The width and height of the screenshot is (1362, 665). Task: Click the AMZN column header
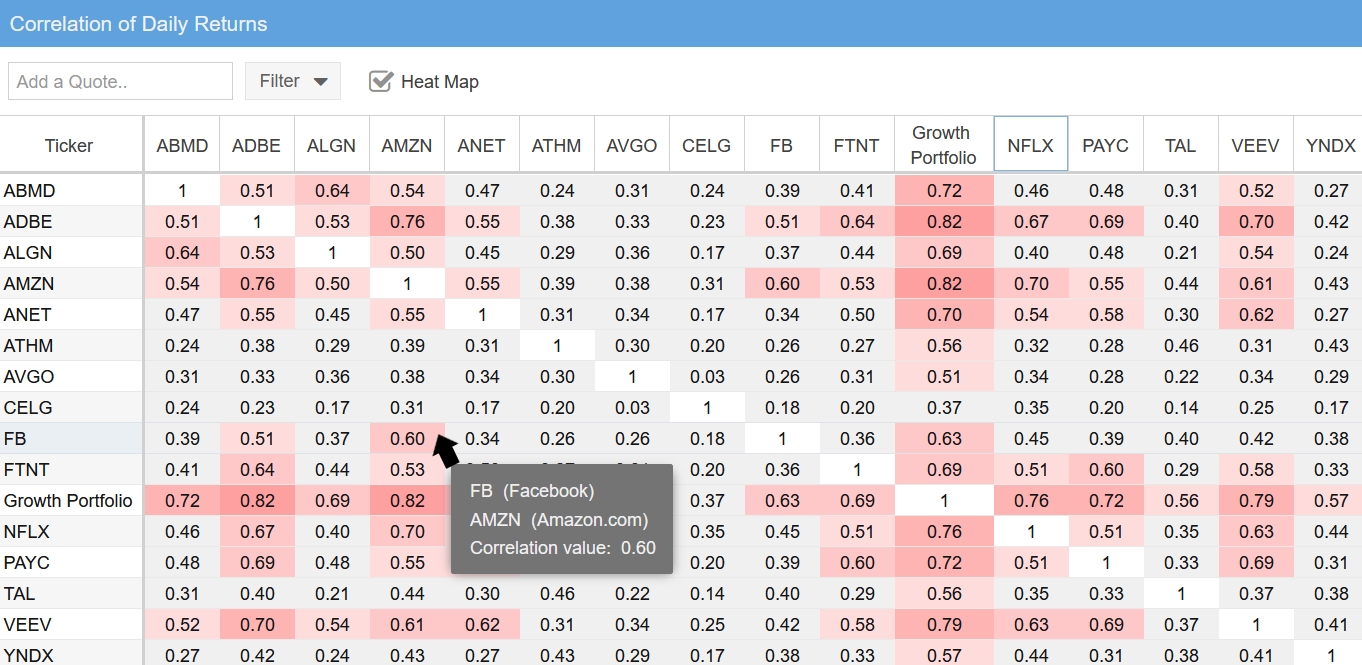[406, 143]
